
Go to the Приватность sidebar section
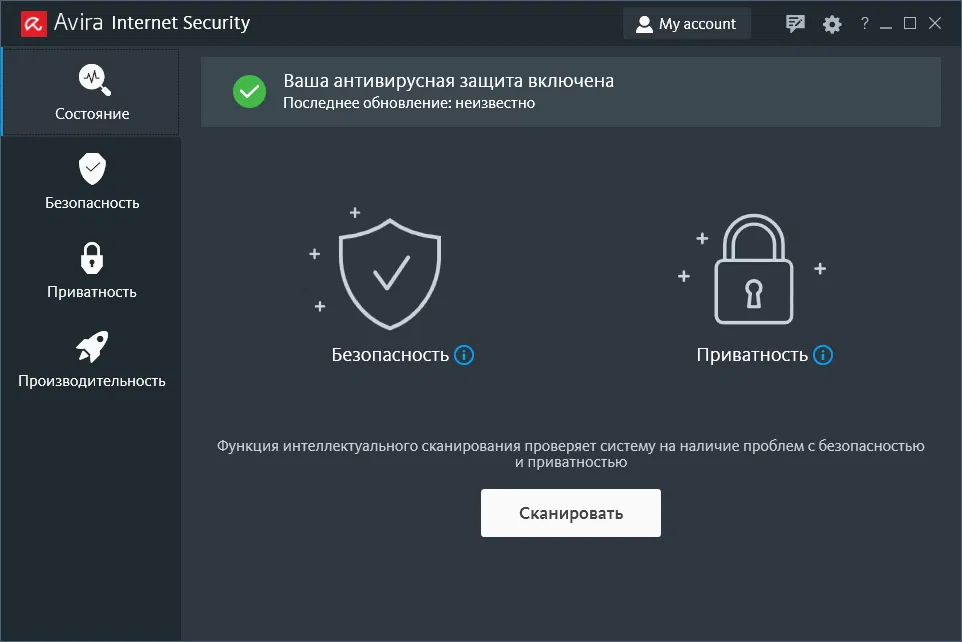coord(92,271)
